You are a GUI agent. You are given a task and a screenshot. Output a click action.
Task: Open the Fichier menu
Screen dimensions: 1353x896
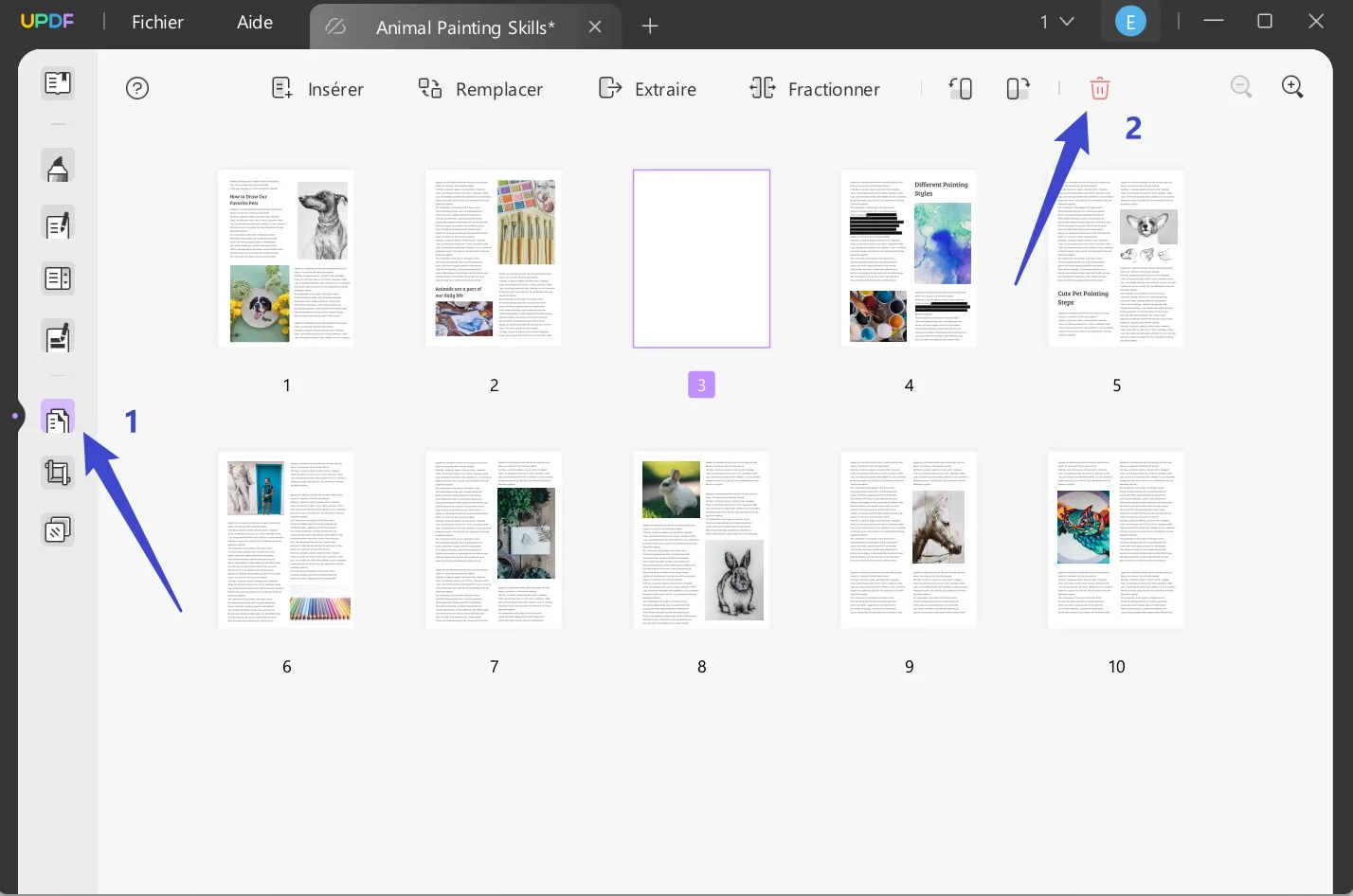click(156, 22)
